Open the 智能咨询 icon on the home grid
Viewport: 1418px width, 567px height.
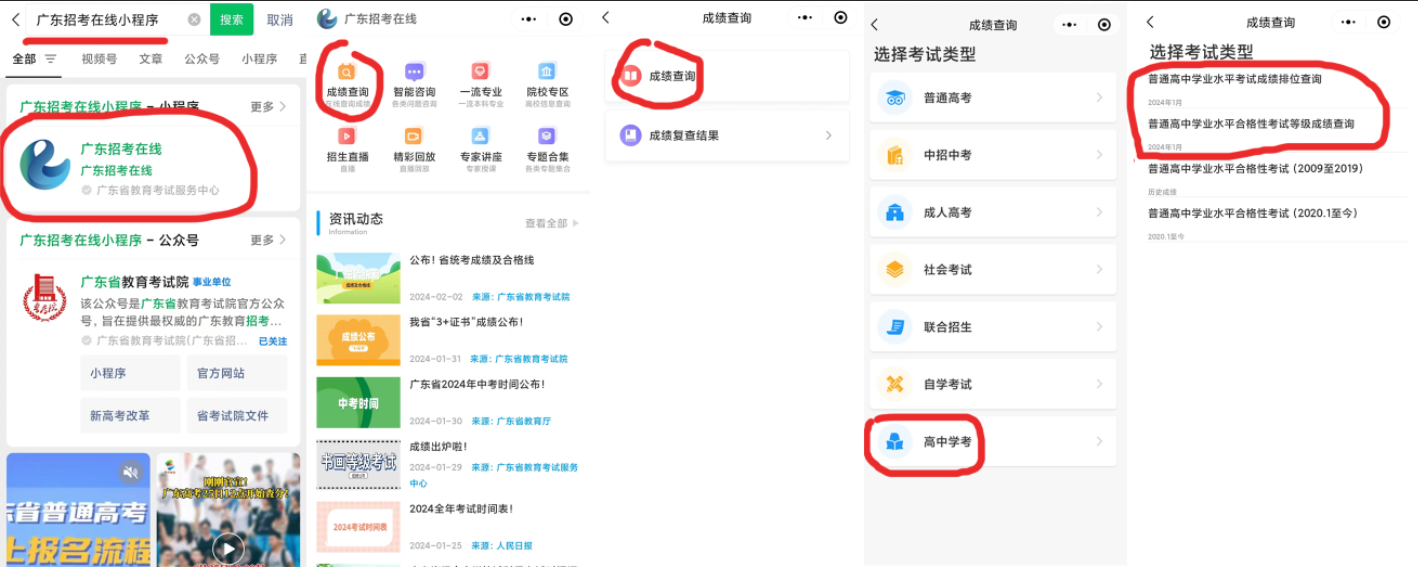click(x=414, y=72)
